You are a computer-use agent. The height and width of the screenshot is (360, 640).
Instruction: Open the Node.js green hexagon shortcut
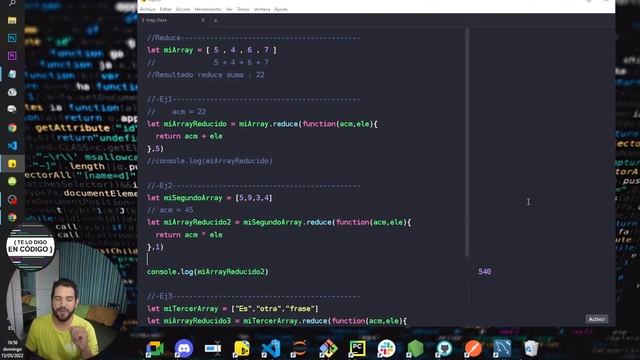click(415, 349)
